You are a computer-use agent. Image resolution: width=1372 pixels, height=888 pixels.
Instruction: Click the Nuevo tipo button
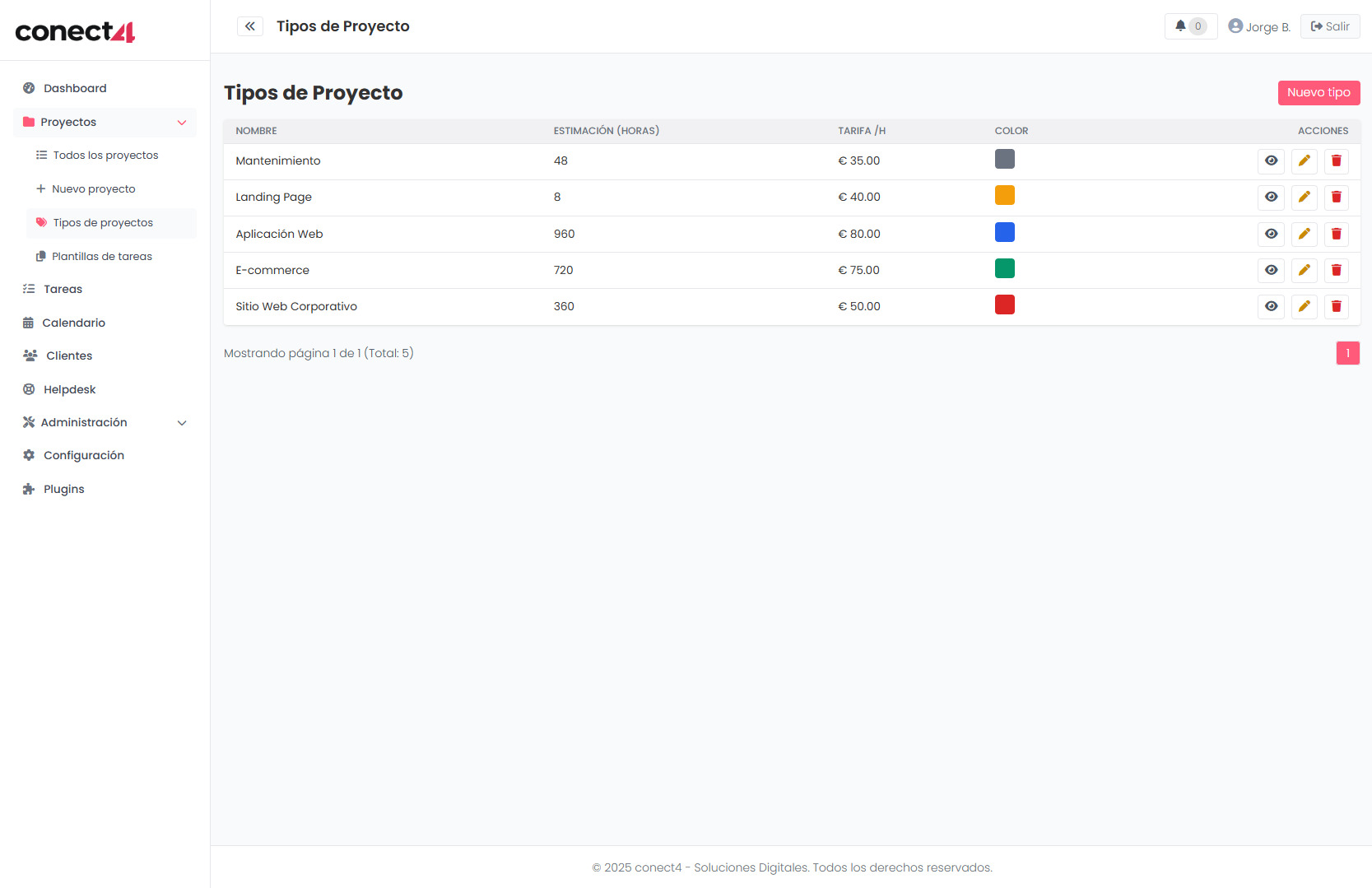tap(1319, 93)
